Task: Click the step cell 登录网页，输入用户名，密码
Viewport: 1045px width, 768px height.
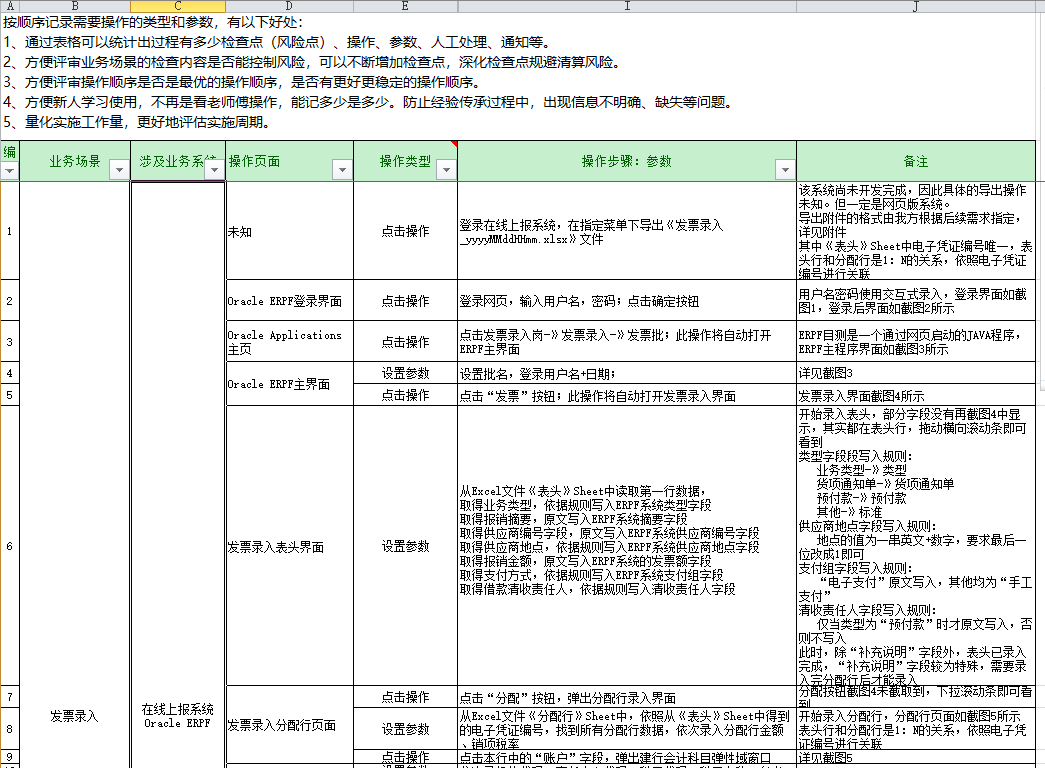Action: point(626,301)
